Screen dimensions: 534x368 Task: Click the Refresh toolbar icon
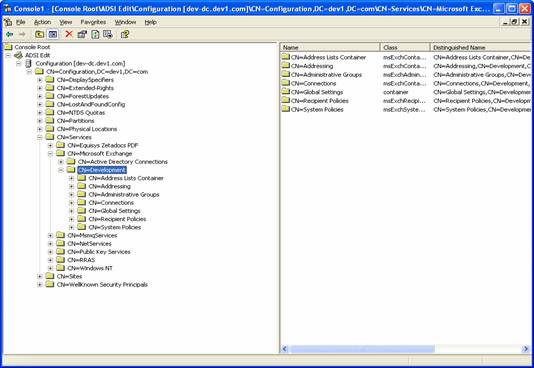[95, 34]
